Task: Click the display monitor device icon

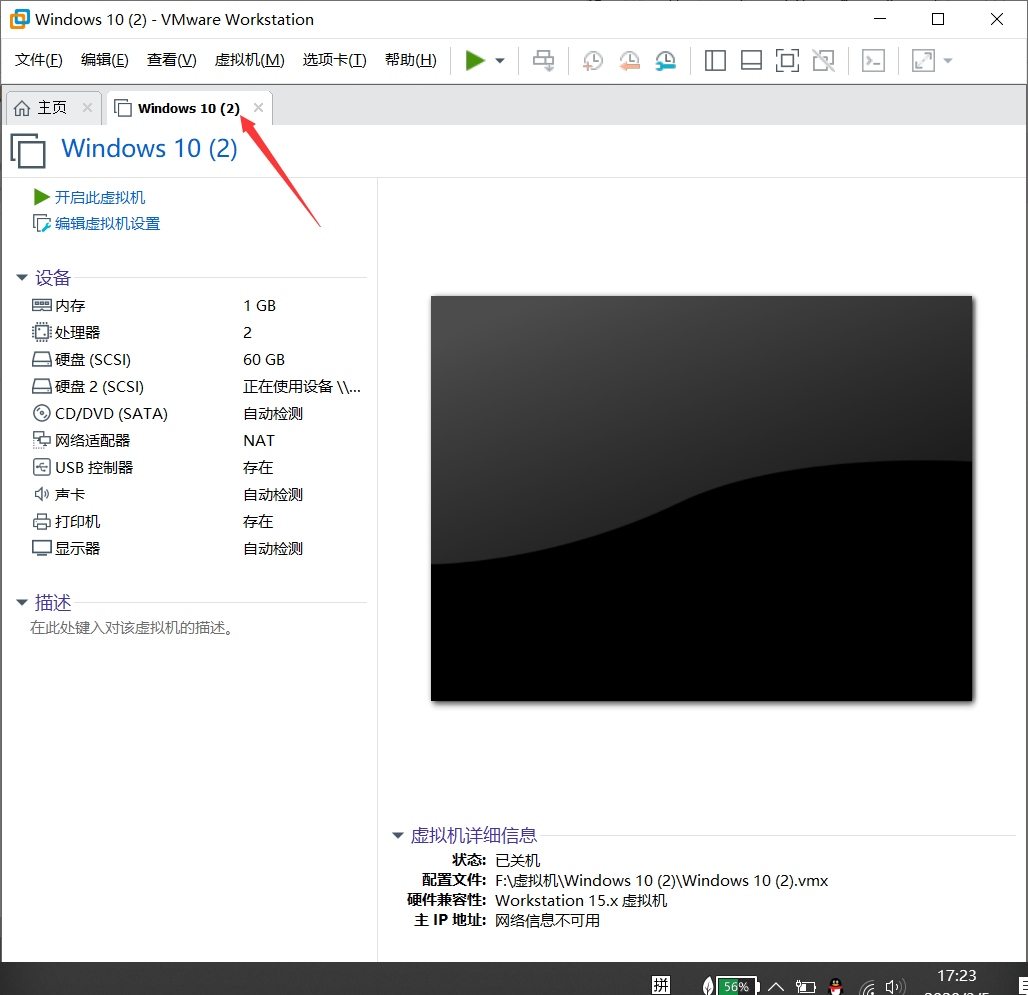Action: (x=41, y=548)
